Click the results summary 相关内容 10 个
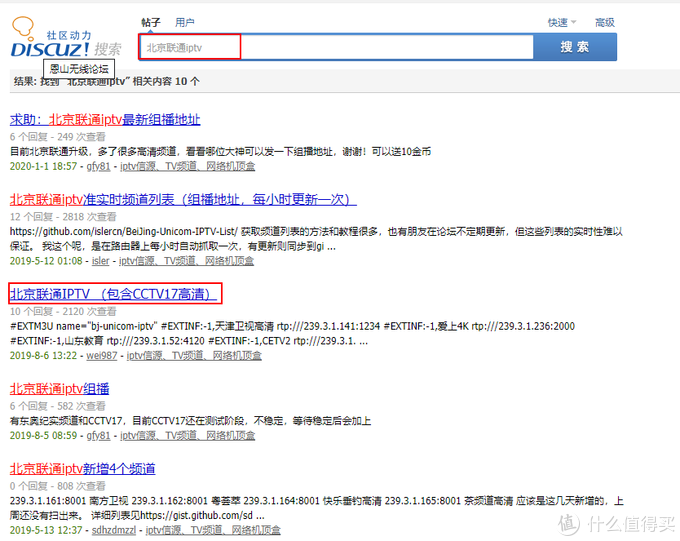This screenshot has width=680, height=541. click(x=166, y=81)
